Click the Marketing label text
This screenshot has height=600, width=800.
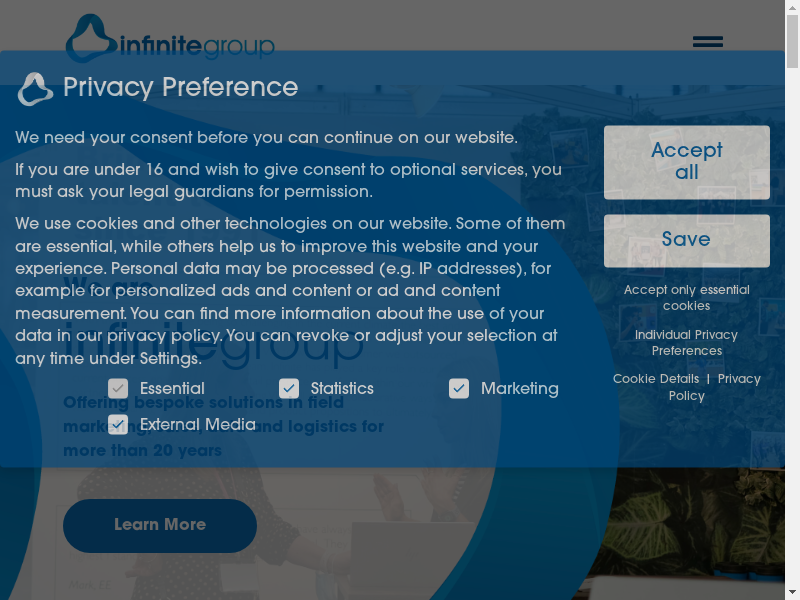click(519, 388)
